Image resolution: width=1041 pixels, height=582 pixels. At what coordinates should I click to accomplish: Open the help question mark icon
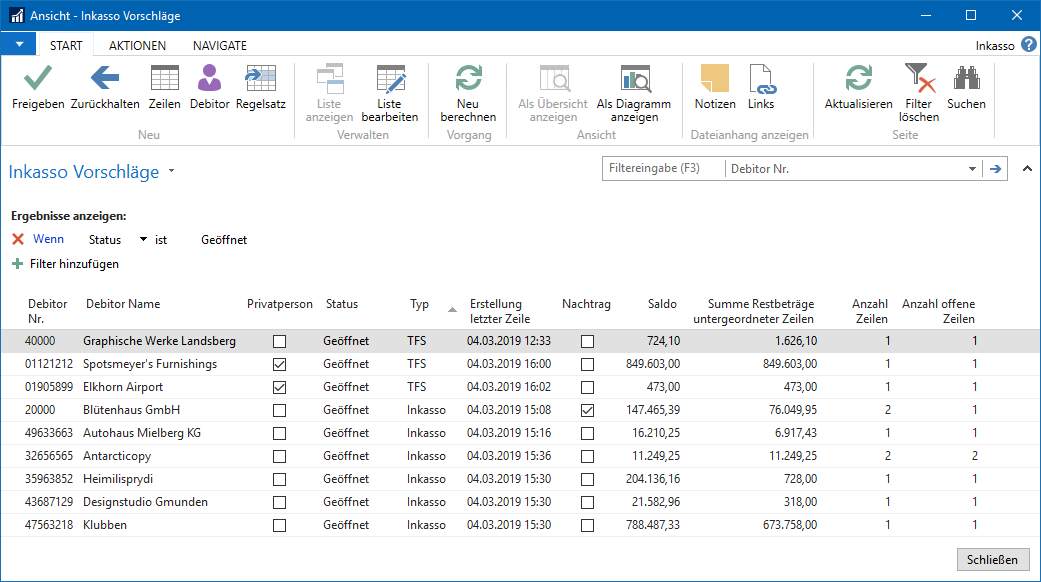click(1028, 44)
